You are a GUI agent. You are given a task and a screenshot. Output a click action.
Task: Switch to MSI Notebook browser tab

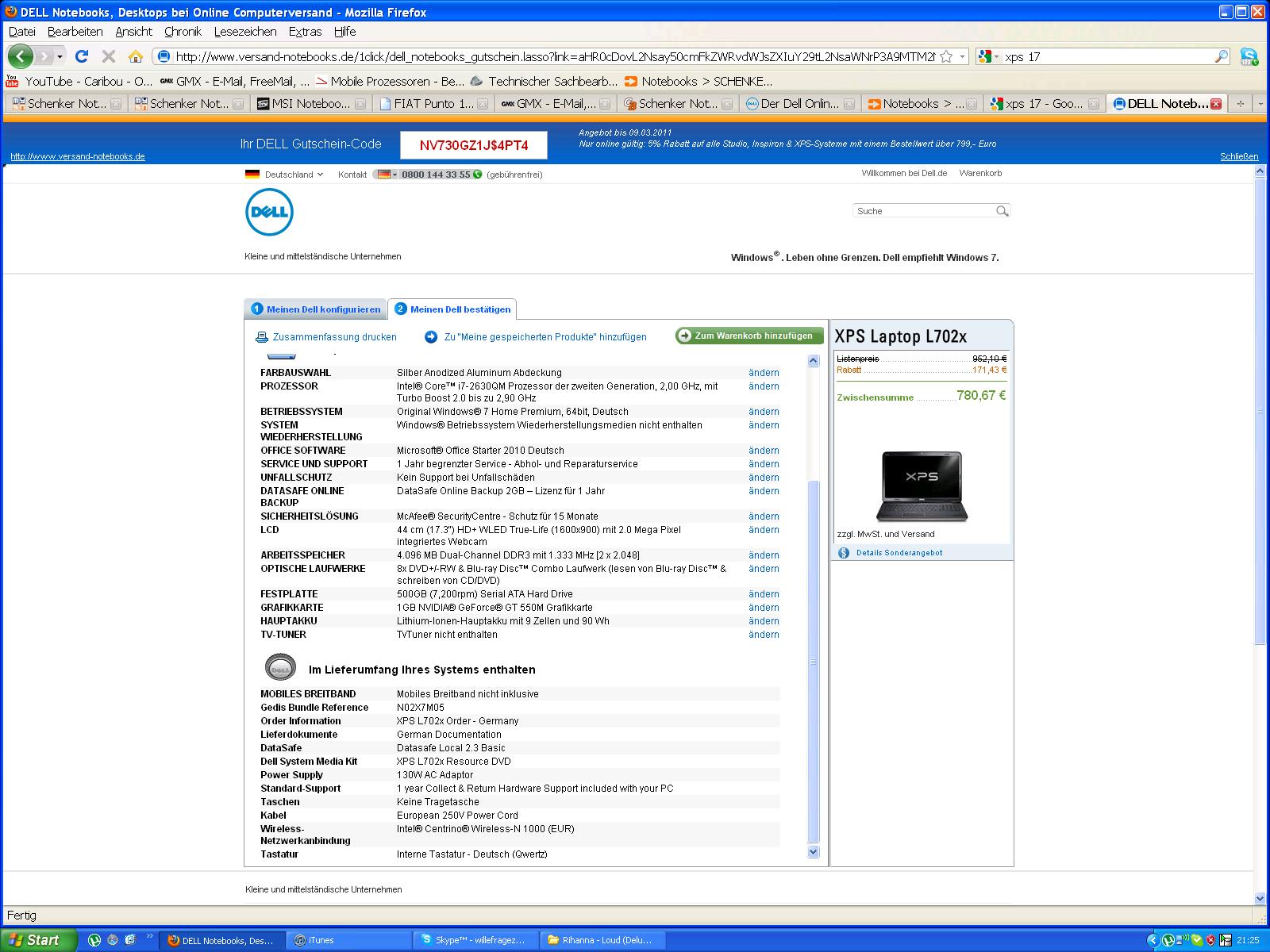tap(310, 104)
